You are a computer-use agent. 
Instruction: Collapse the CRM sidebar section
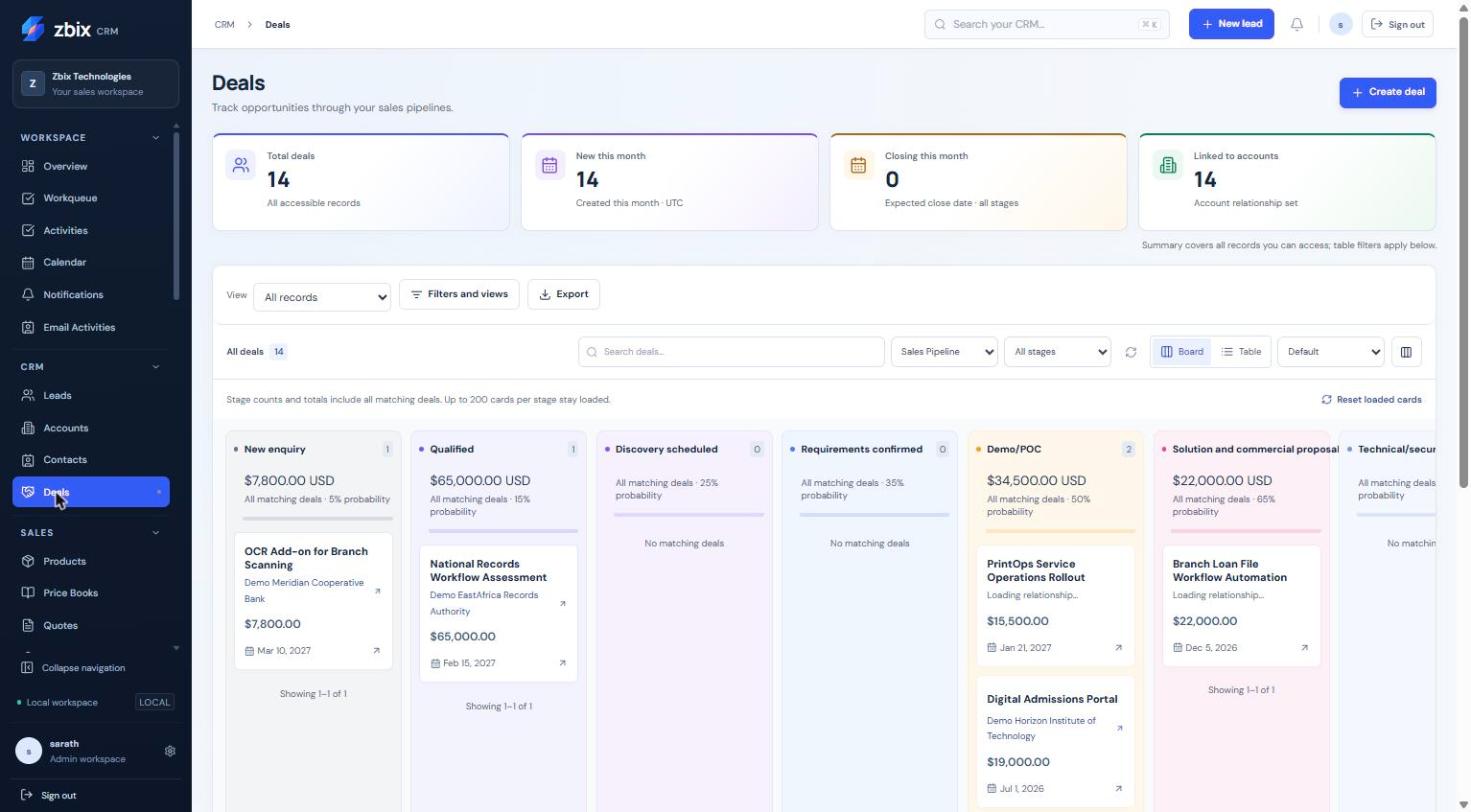tap(155, 367)
